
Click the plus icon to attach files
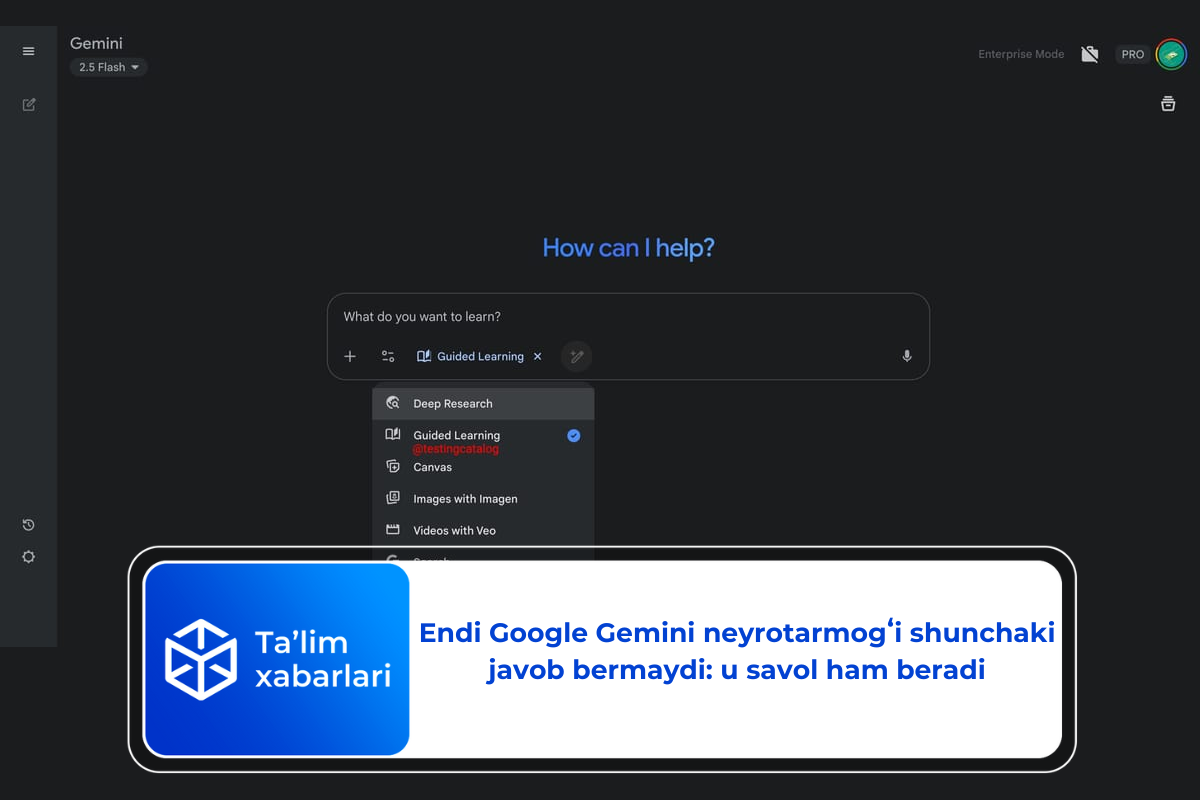(350, 356)
